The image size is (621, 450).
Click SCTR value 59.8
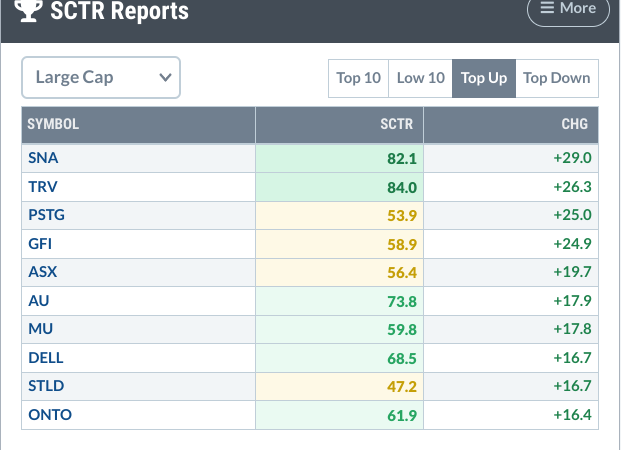[x=402, y=330]
